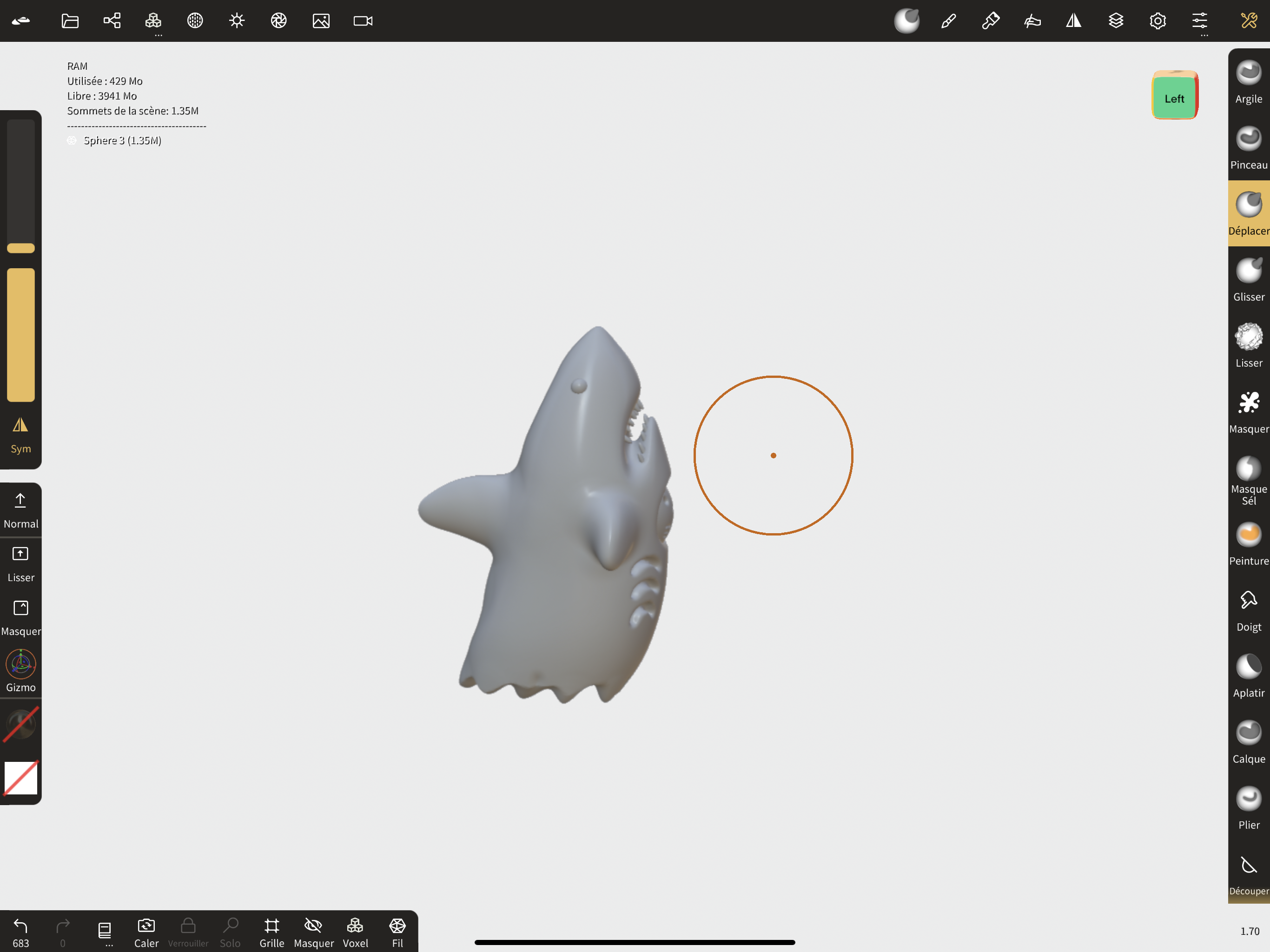Viewport: 1270px width, 952px height.
Task: Open the post-process aperture menu
Action: [x=278, y=20]
